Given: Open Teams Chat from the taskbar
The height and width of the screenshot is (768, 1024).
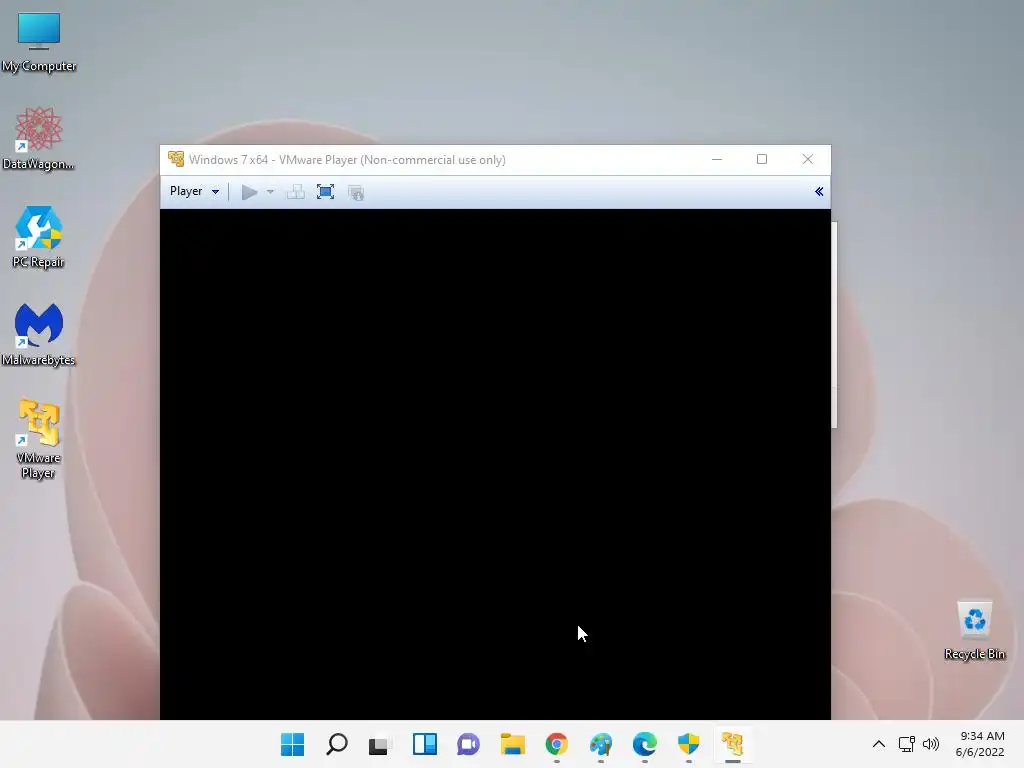Looking at the screenshot, I should tap(468, 744).
